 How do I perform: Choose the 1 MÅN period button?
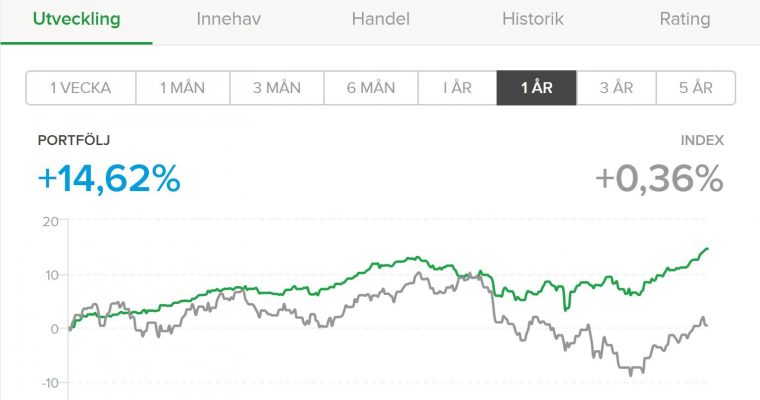(x=183, y=88)
